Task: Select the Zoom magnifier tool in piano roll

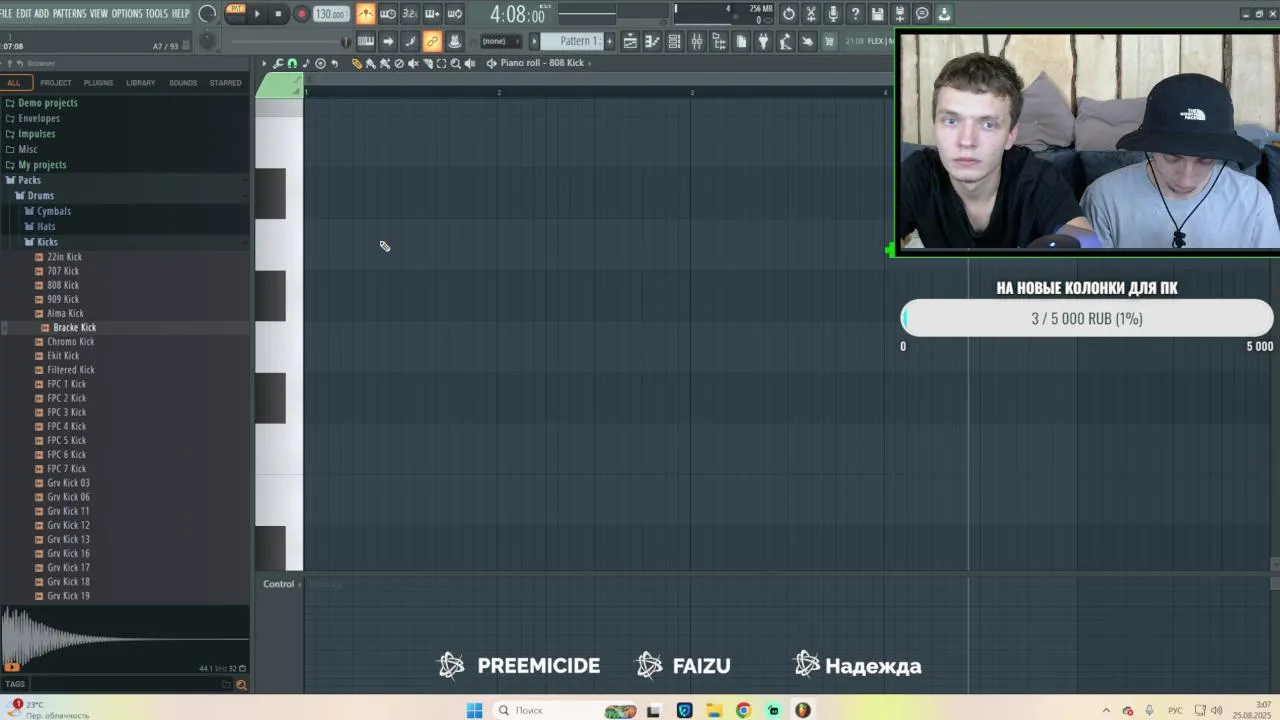Action: [455, 63]
